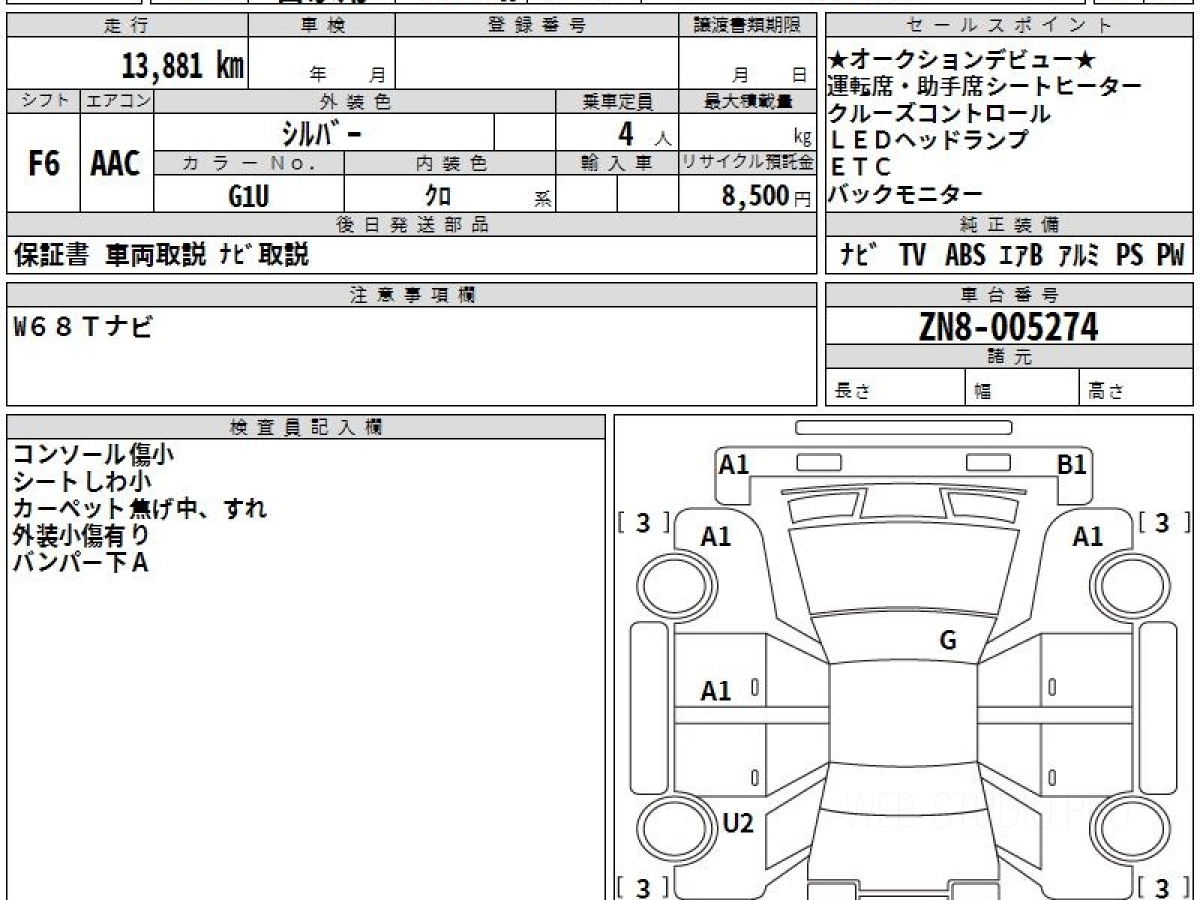Click the 純正装備 header
The width and height of the screenshot is (1200, 900).
(1010, 225)
